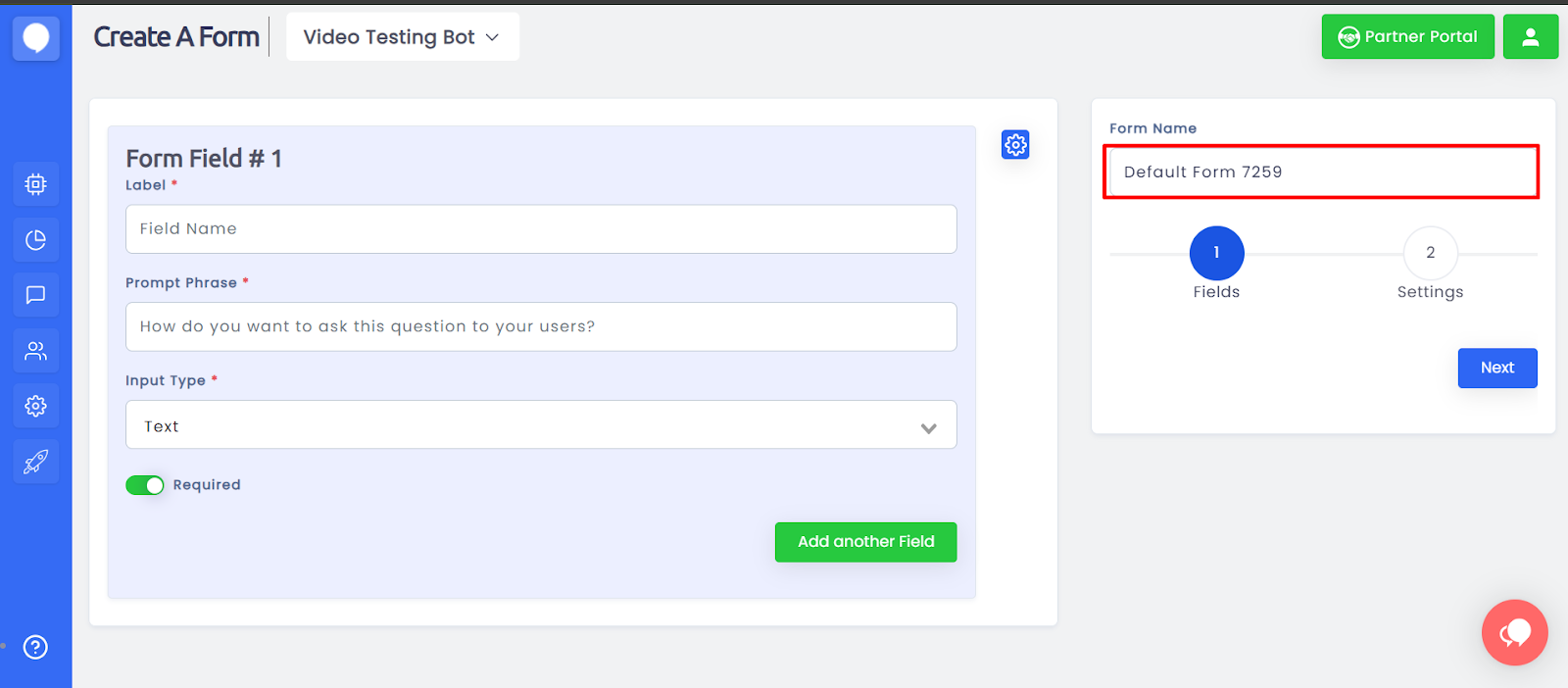Open the pie chart analytics icon
The image size is (1568, 688).
coord(36,240)
